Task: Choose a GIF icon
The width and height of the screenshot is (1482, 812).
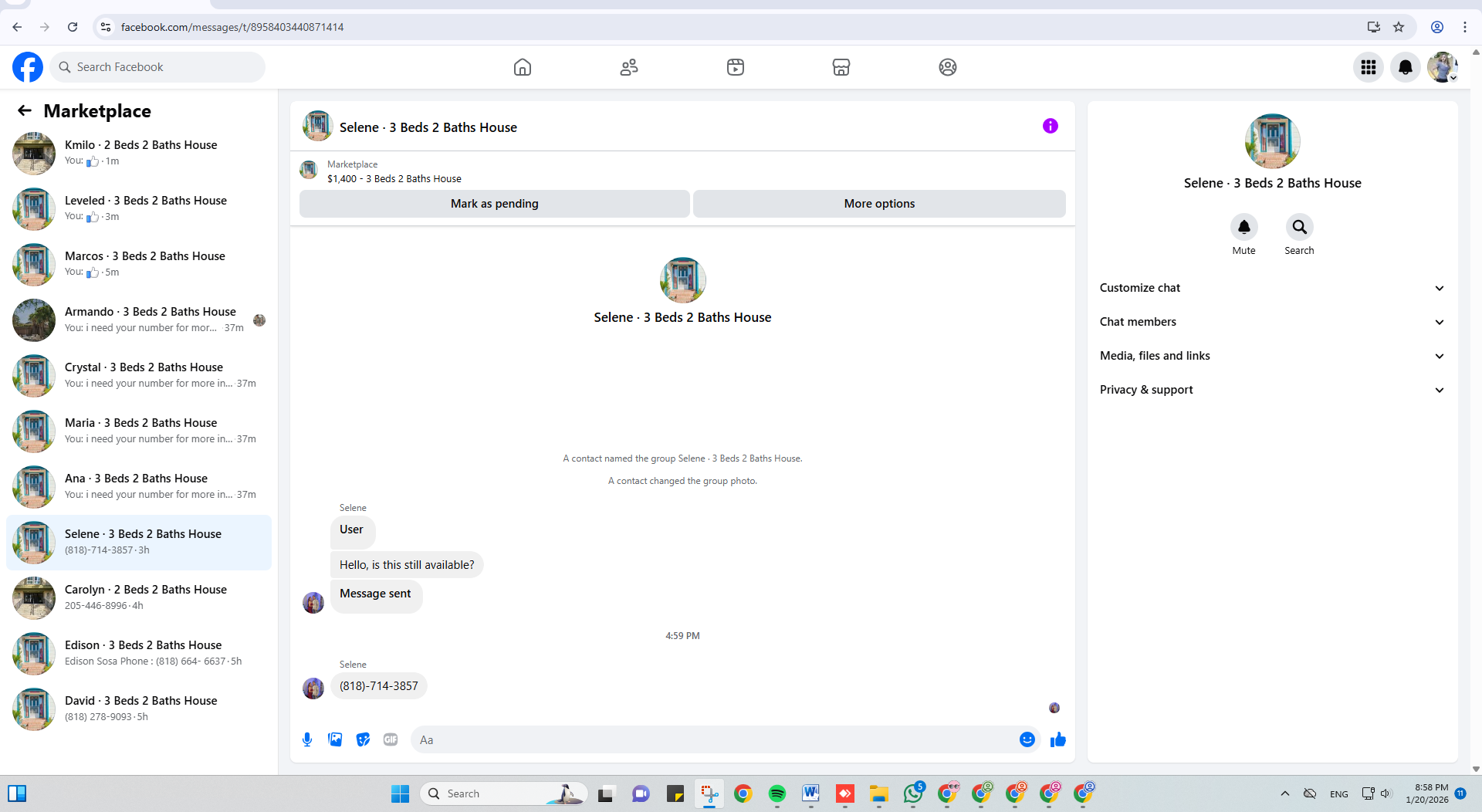Action: click(x=391, y=739)
